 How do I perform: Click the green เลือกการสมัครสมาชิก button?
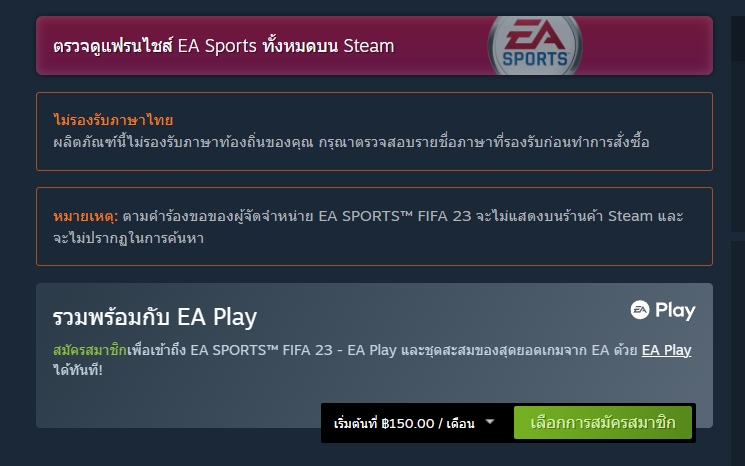click(602, 423)
